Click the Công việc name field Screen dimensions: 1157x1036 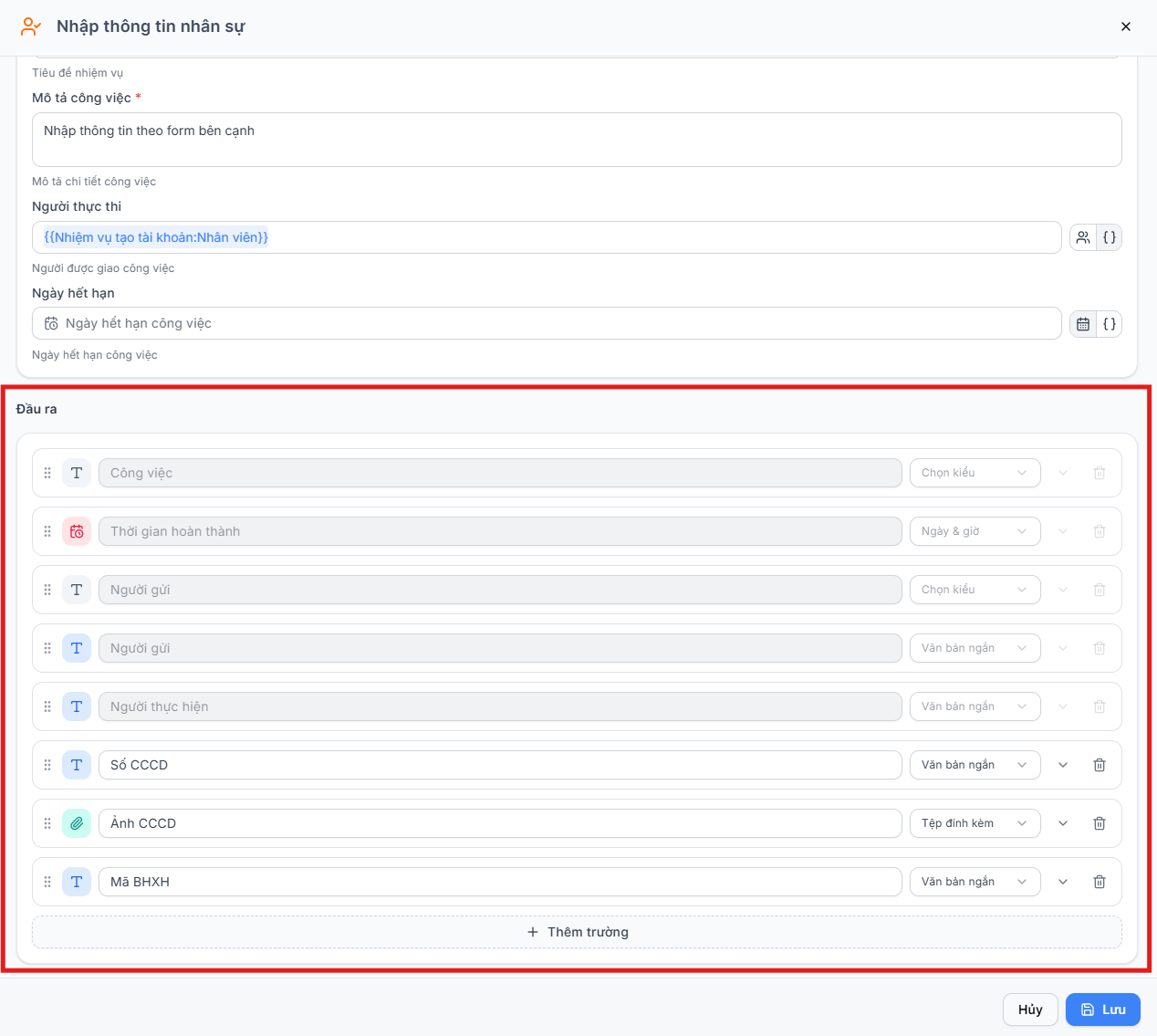(x=500, y=473)
